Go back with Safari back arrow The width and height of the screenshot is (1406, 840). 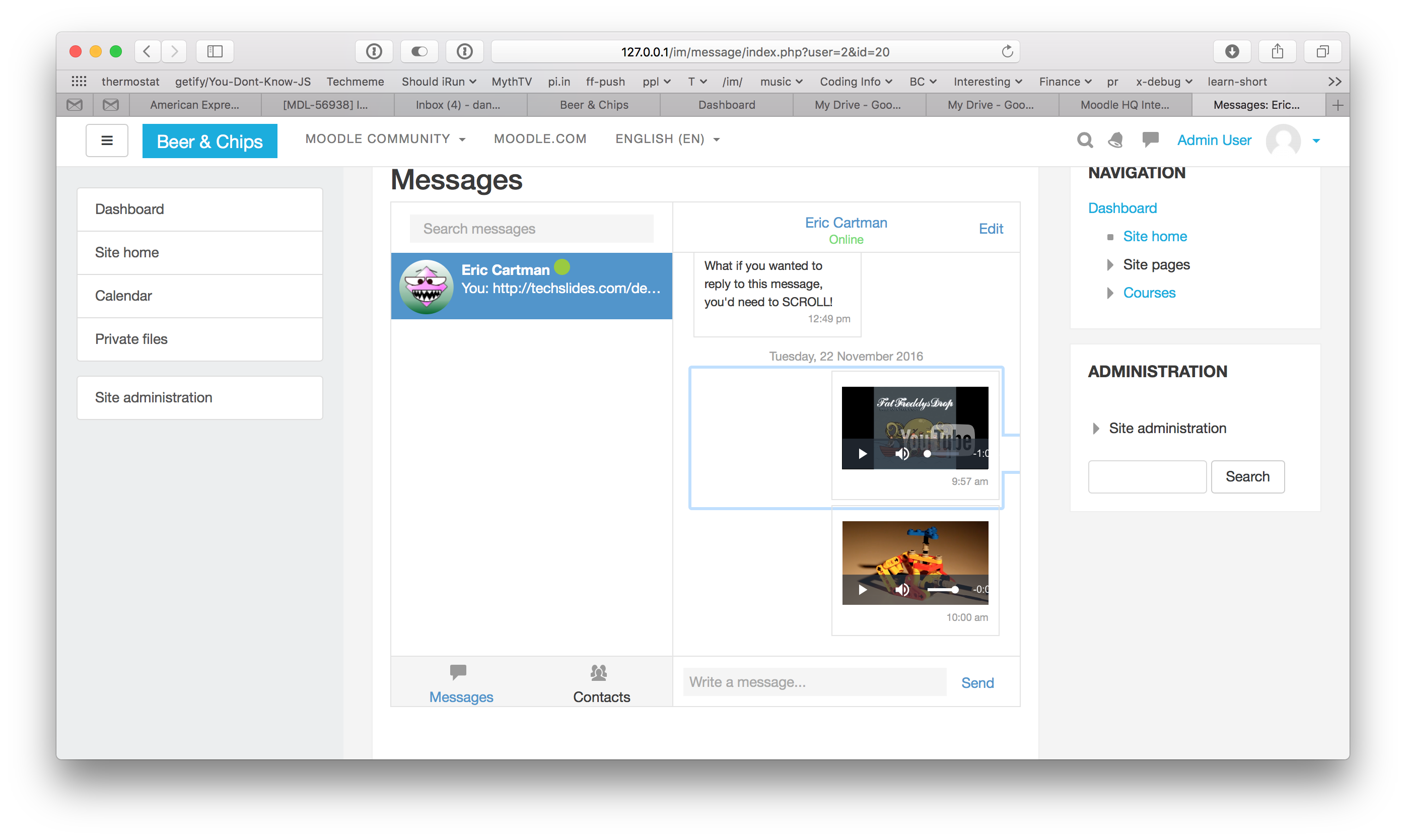tap(147, 51)
